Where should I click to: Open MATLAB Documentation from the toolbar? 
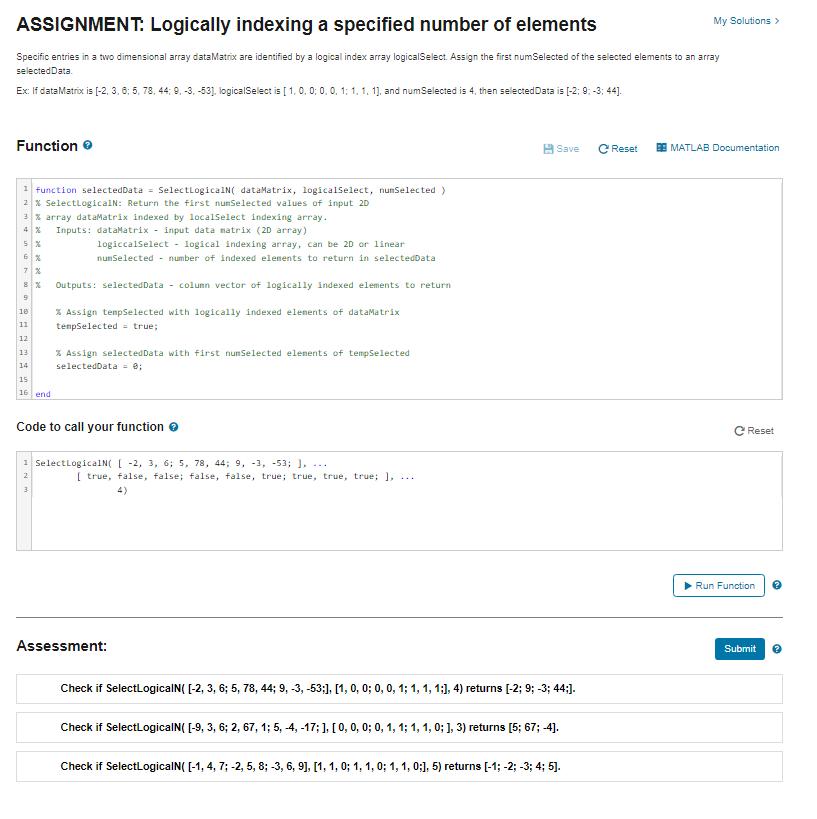tap(718, 147)
